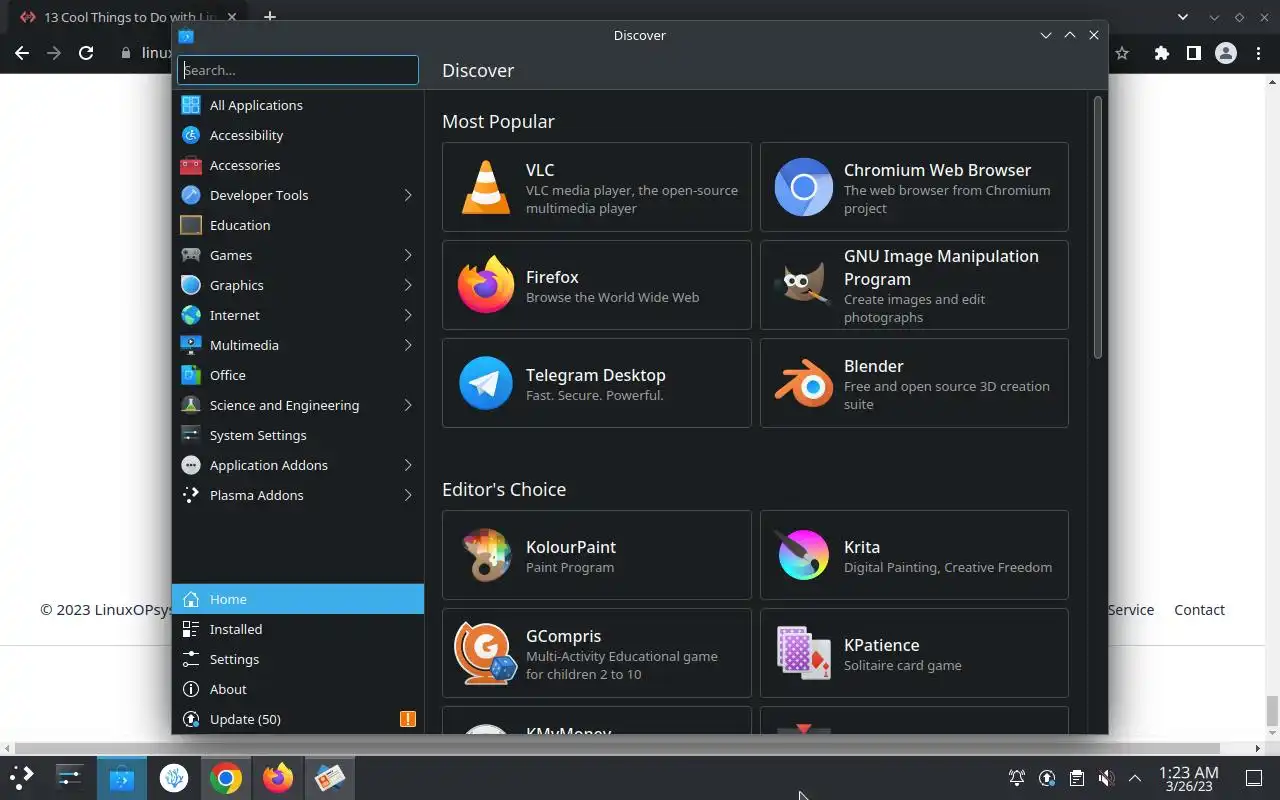Image resolution: width=1280 pixels, height=800 pixels.
Task: Open the About page
Action: [298, 689]
